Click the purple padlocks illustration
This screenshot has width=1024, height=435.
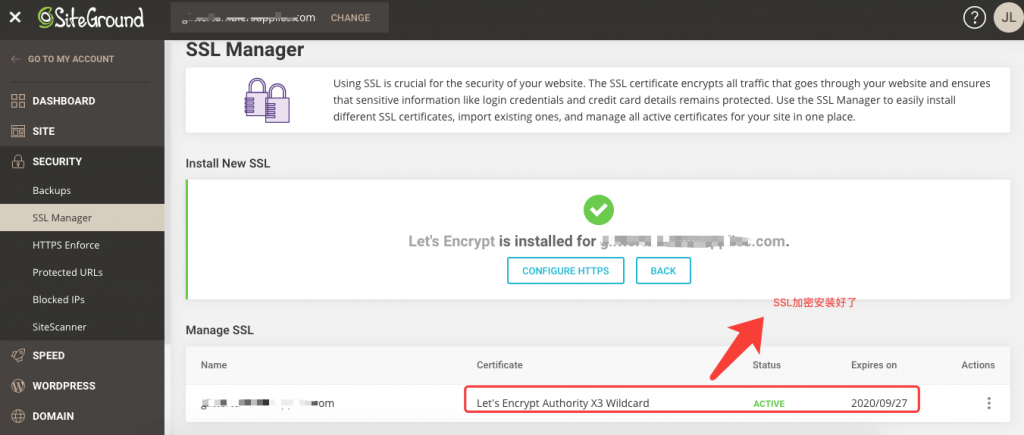(268, 101)
